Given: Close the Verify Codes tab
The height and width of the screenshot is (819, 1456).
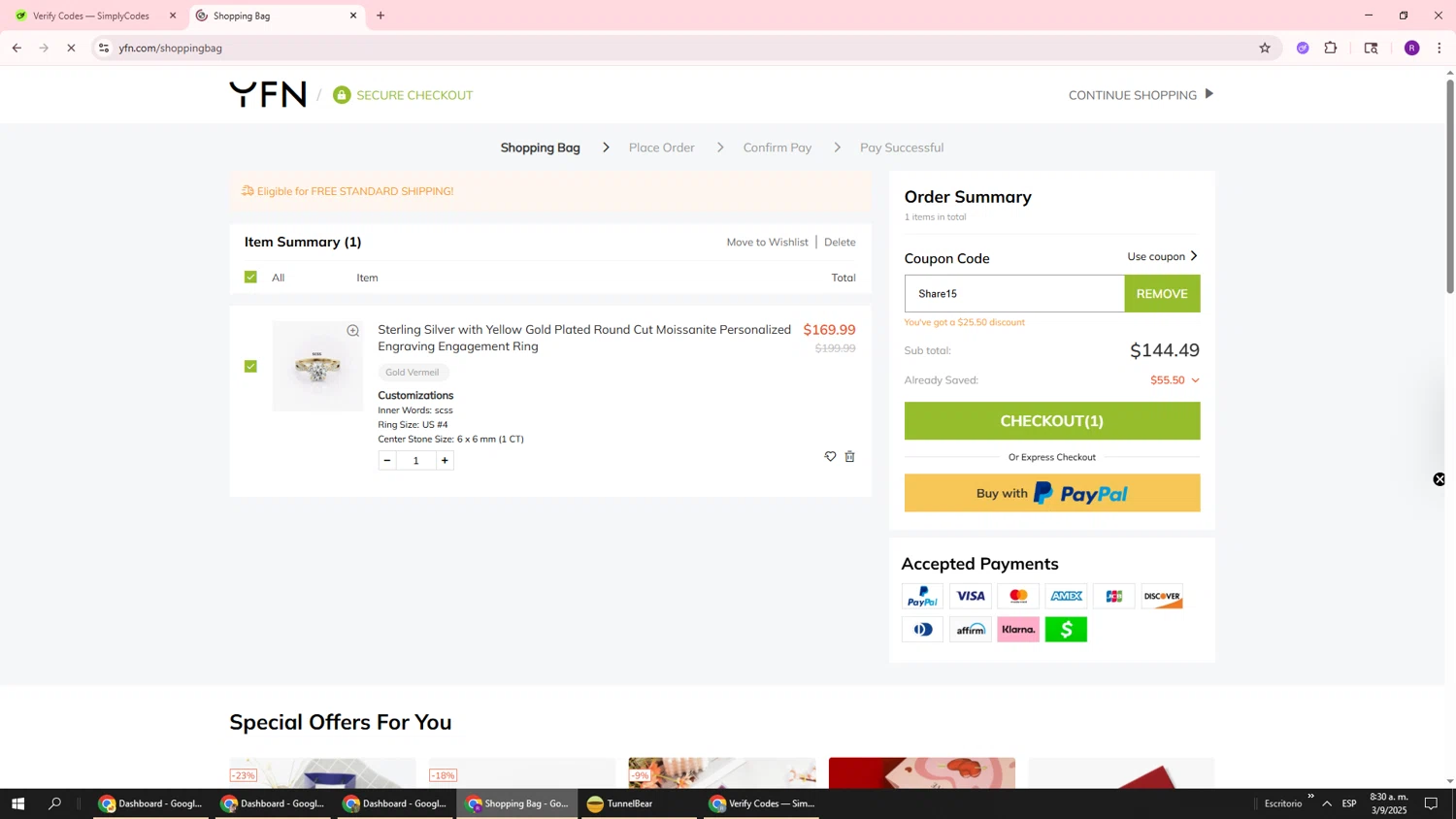Looking at the screenshot, I should coord(173,16).
